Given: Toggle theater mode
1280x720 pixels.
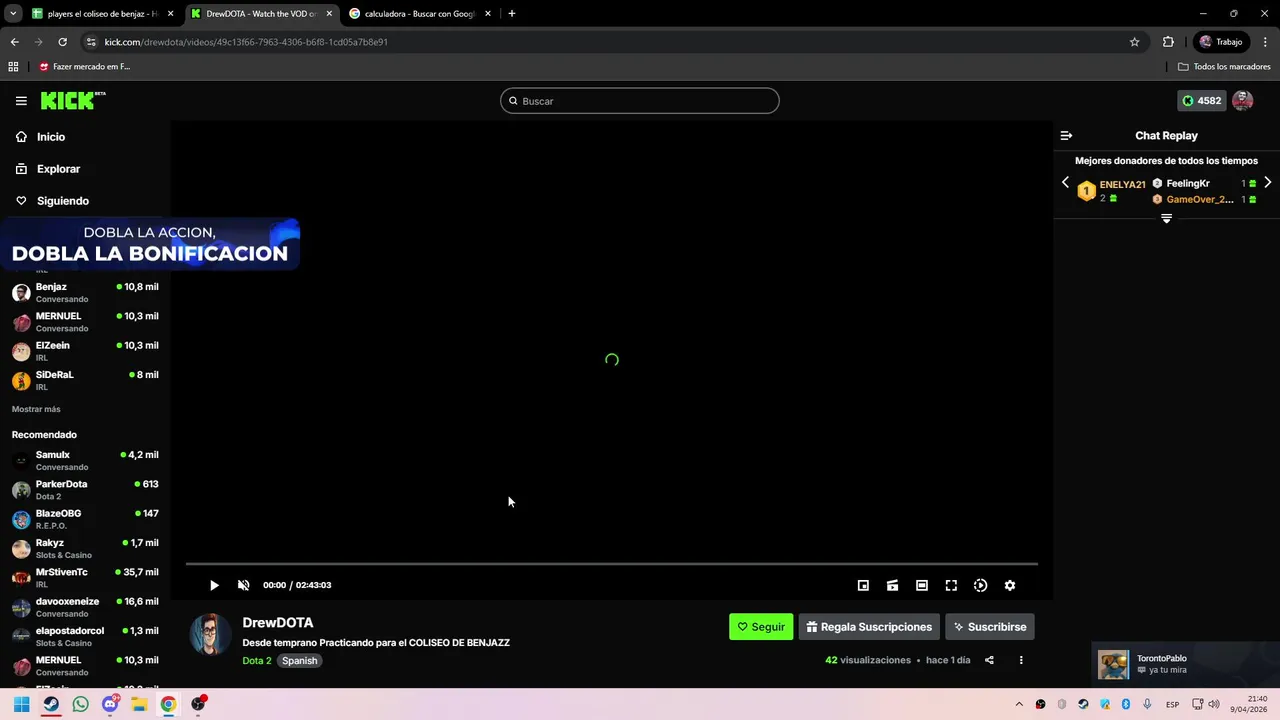Looking at the screenshot, I should point(922,585).
